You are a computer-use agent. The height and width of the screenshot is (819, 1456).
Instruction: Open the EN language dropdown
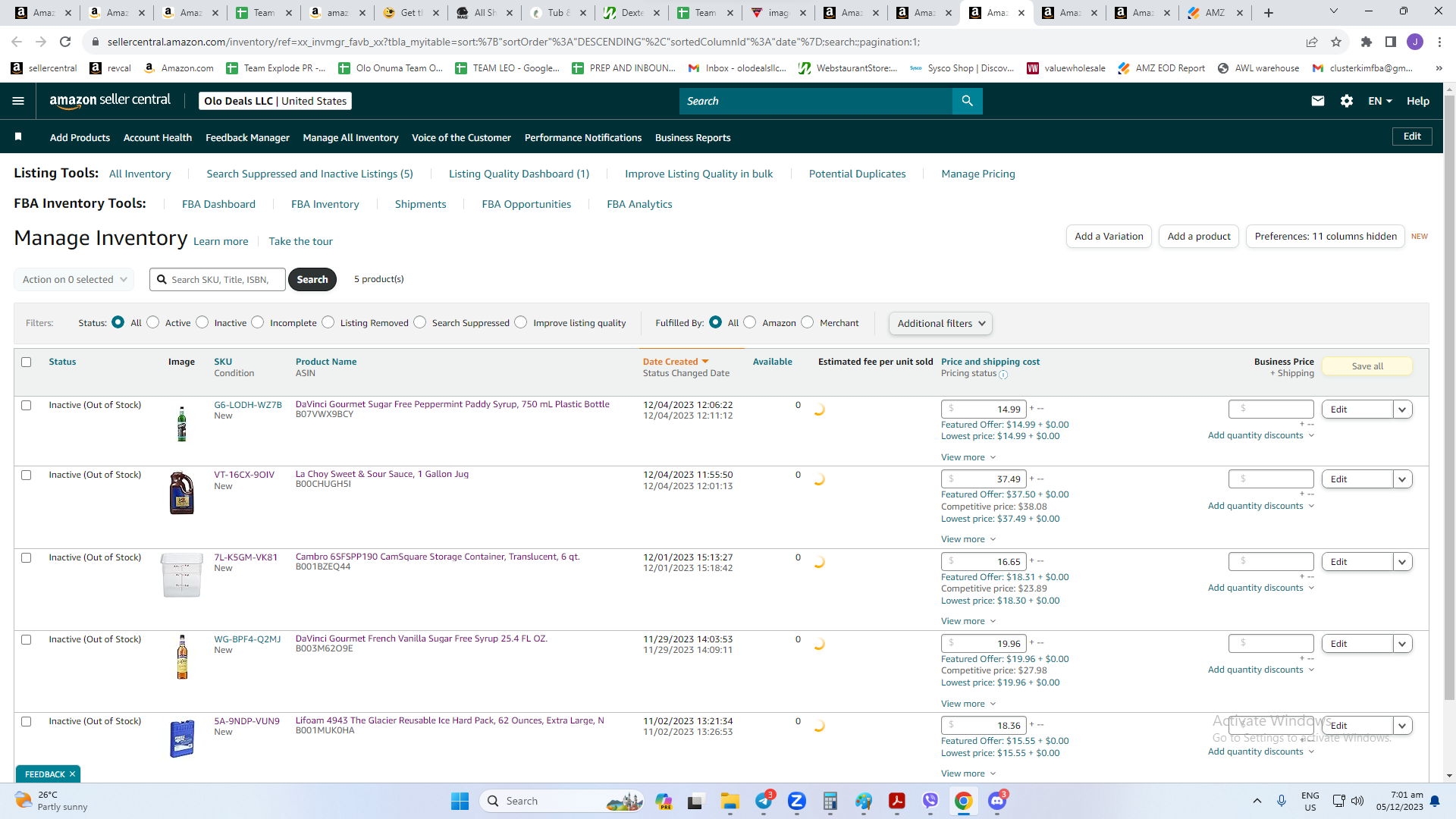tap(1380, 101)
